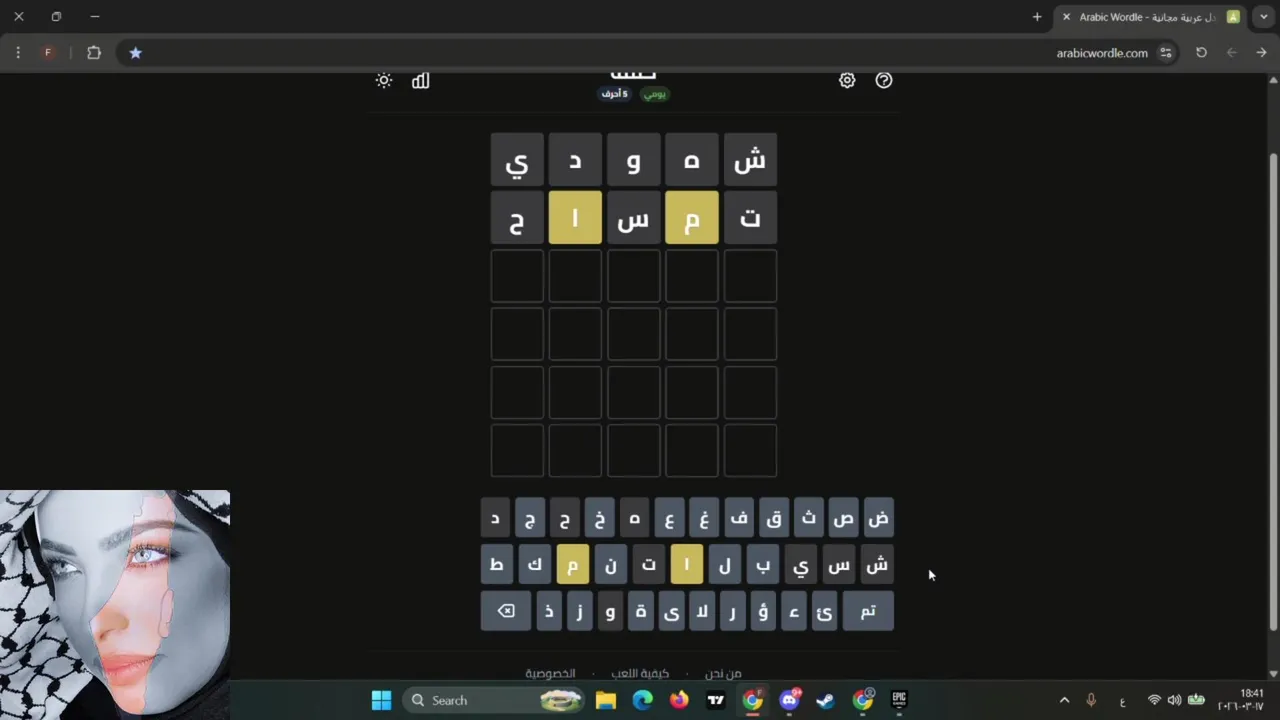Open Epic Games Launcher from the taskbar
This screenshot has height=720, width=1280.
coord(899,700)
